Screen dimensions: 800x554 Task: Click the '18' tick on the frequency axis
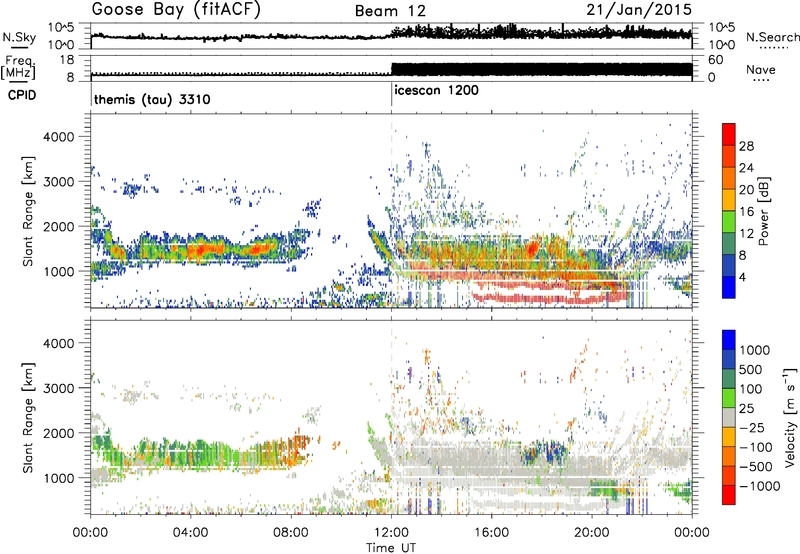(x=67, y=60)
